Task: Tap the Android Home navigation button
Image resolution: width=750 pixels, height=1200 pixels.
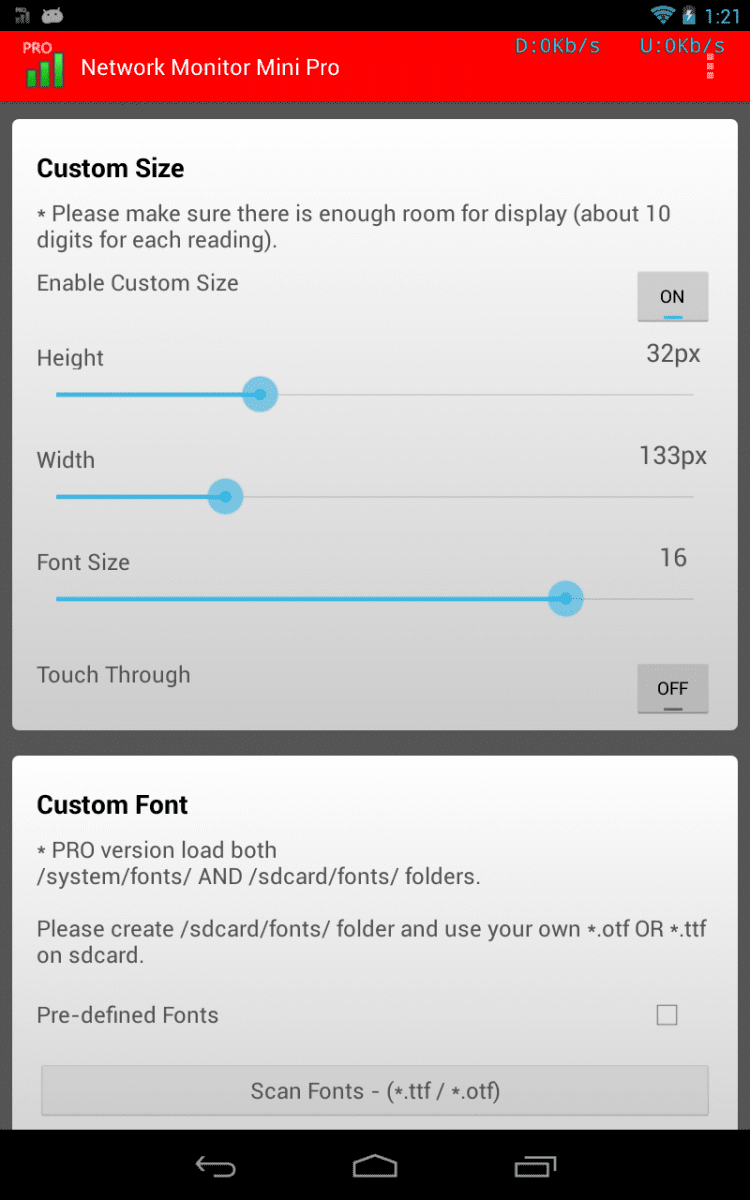Action: pyautogui.click(x=375, y=1166)
